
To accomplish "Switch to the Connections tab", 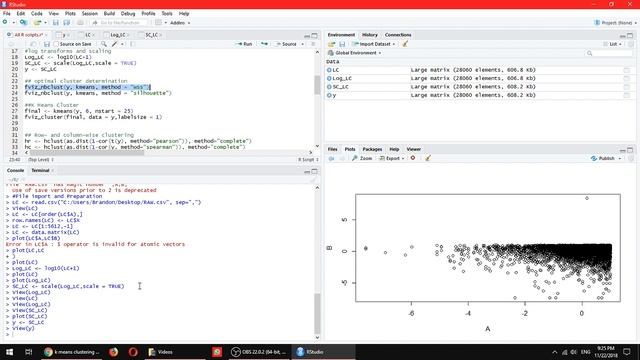I will [398, 35].
